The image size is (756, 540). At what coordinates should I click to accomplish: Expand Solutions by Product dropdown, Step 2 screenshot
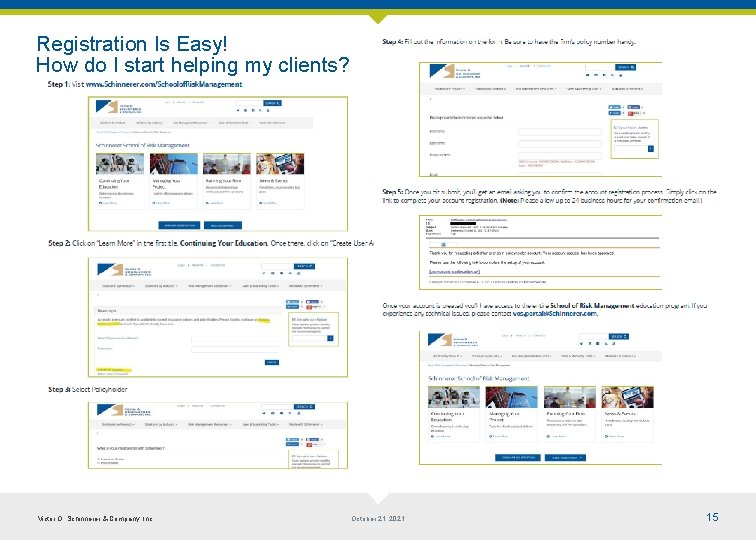(118, 286)
